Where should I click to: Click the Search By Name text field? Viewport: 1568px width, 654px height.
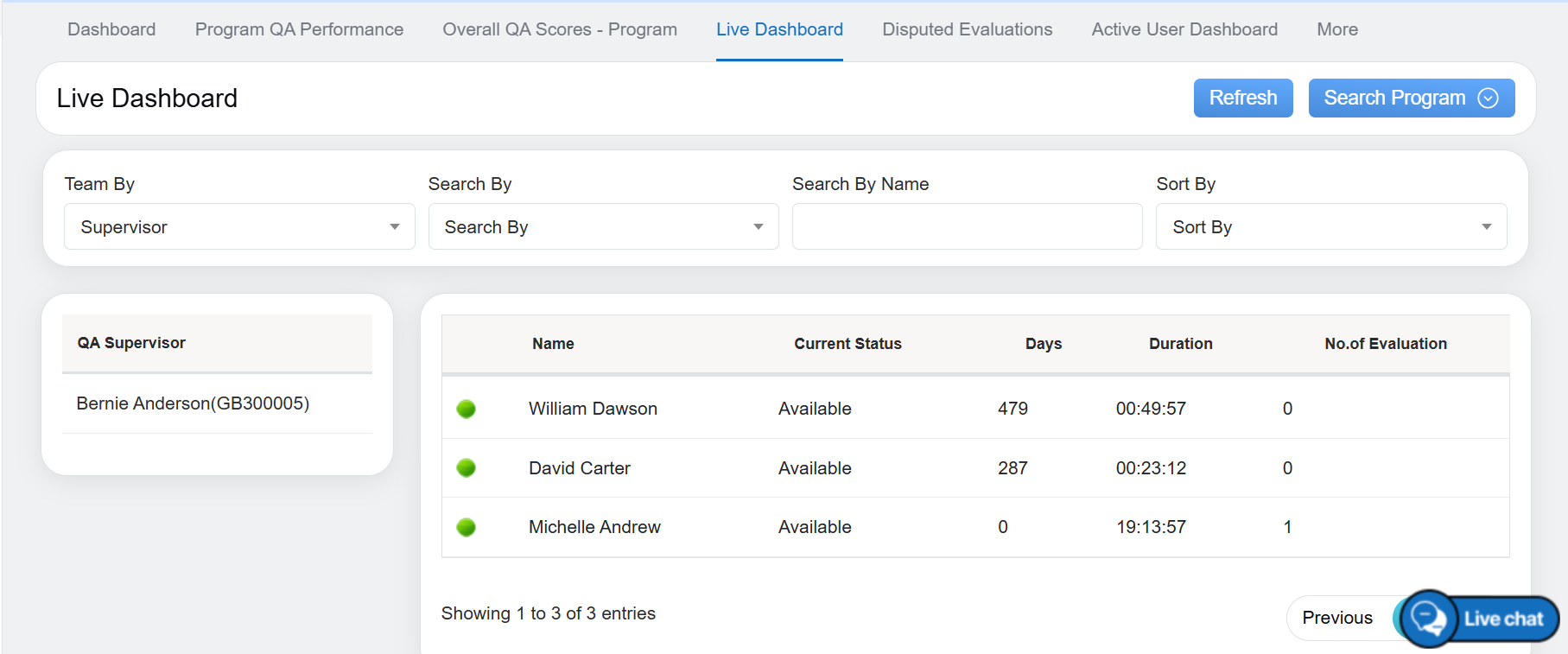[967, 227]
